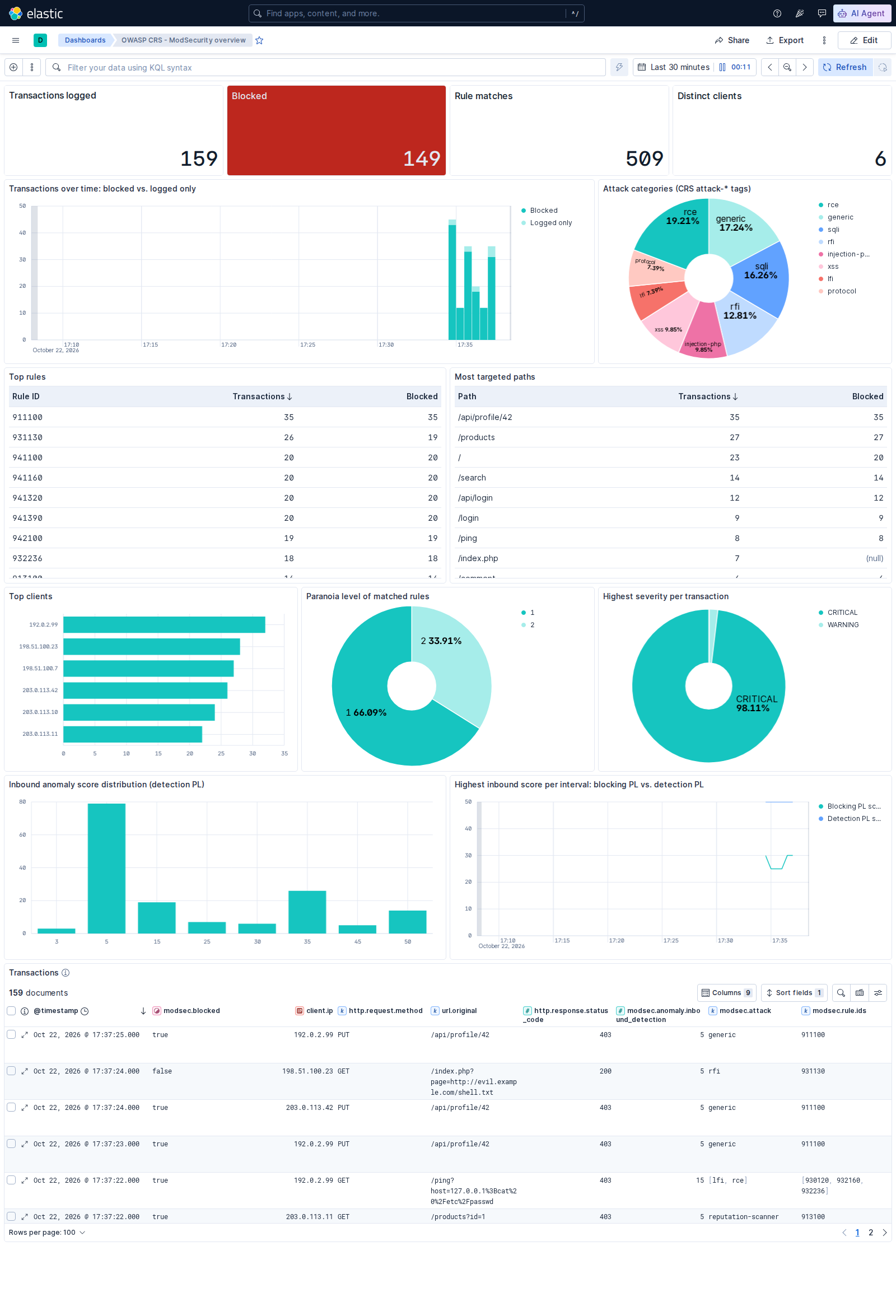Open the Last 30 minutes date picker
Viewport: 896px width, 1316px height.
pos(674,67)
